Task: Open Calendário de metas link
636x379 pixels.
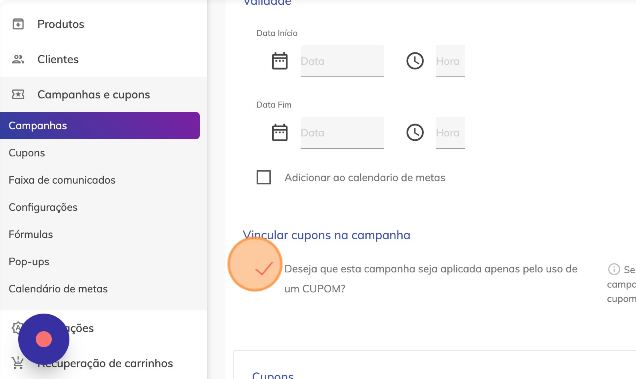Action: pos(58,289)
